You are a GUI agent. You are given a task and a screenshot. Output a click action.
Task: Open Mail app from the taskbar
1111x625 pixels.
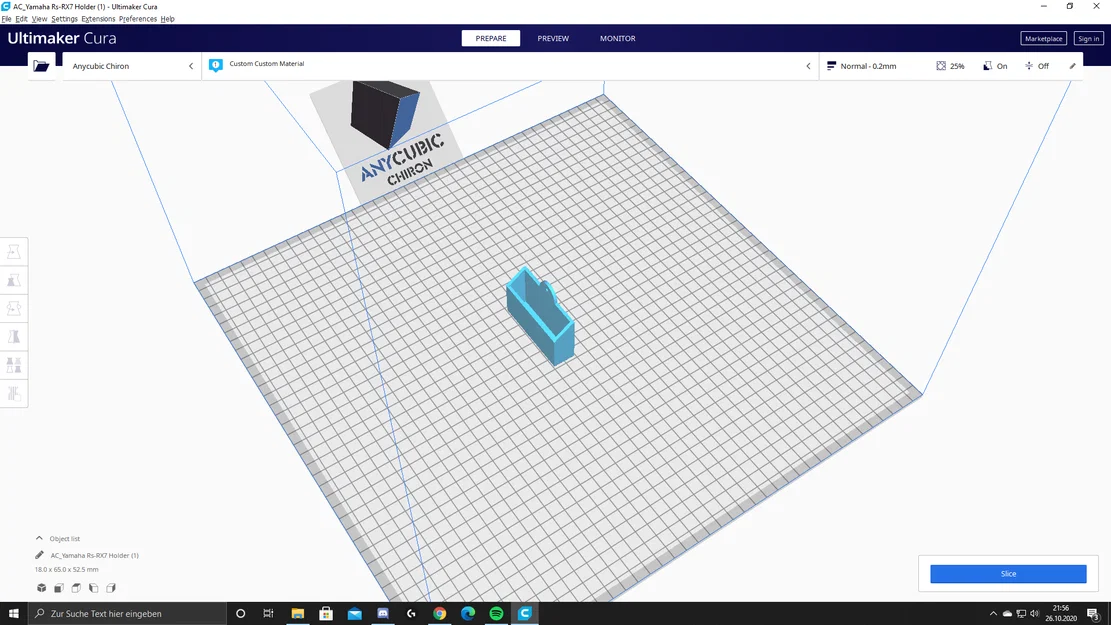click(x=354, y=614)
